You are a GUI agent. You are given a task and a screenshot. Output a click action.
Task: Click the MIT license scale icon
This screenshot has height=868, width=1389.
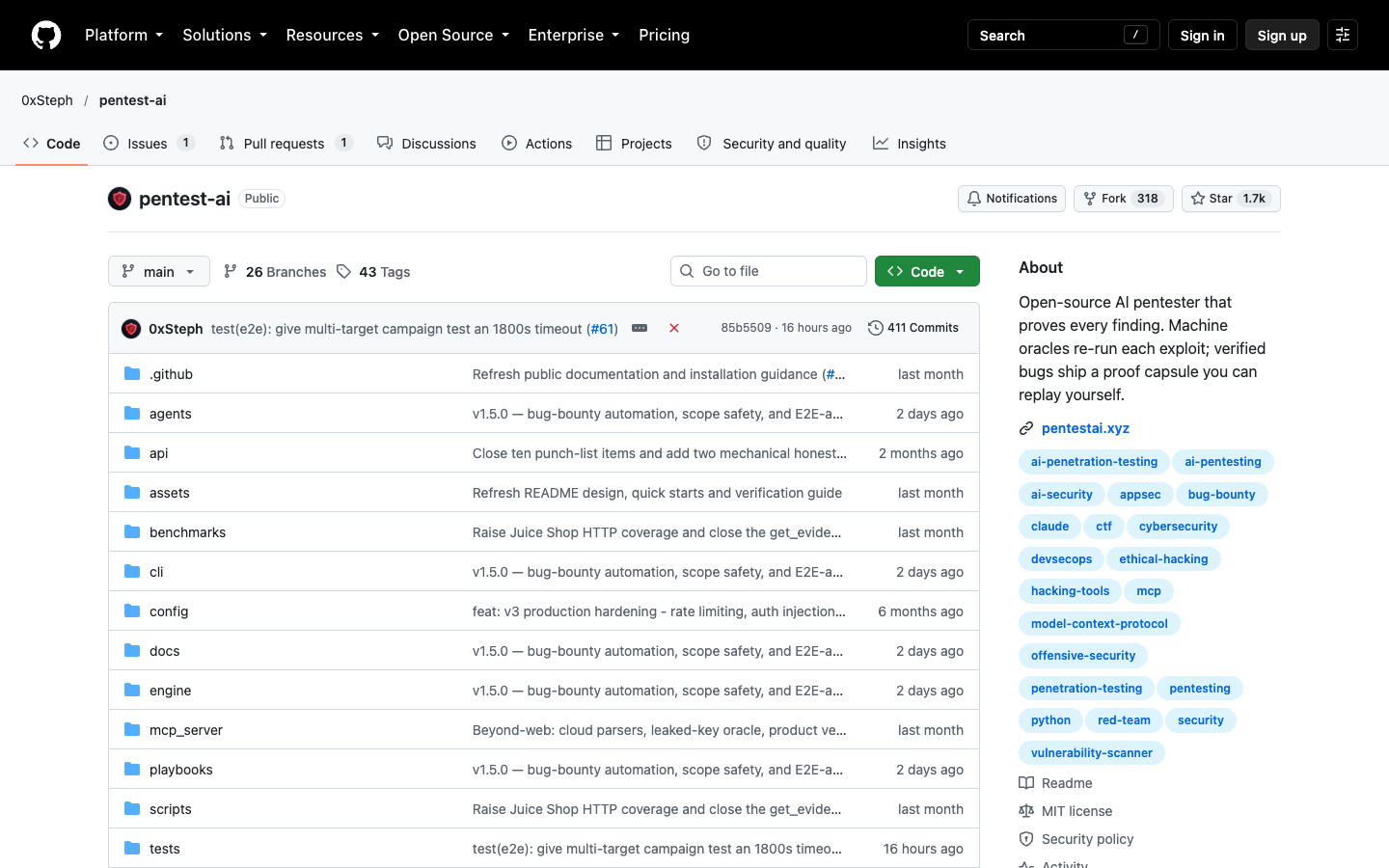click(1026, 811)
